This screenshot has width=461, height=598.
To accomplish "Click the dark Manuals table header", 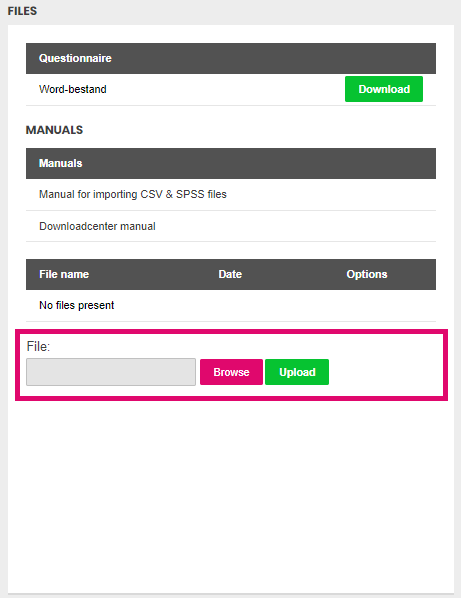I will click(x=231, y=163).
